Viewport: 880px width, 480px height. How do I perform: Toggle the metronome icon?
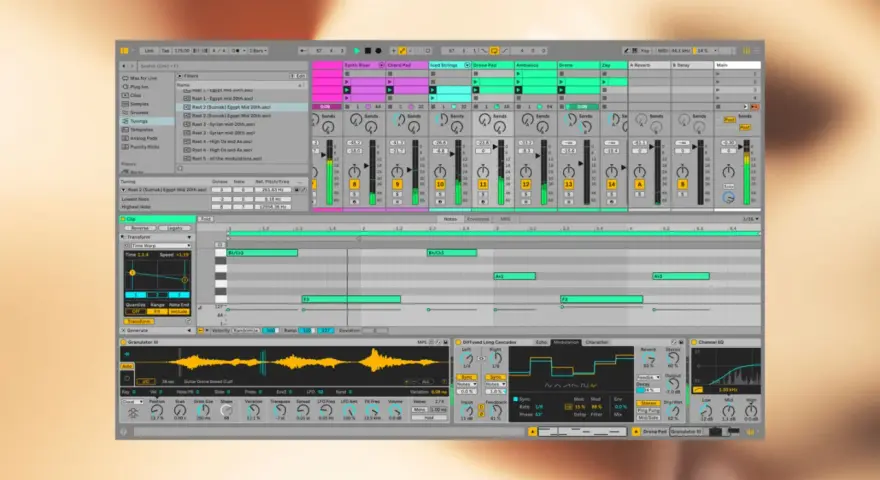(x=237, y=51)
